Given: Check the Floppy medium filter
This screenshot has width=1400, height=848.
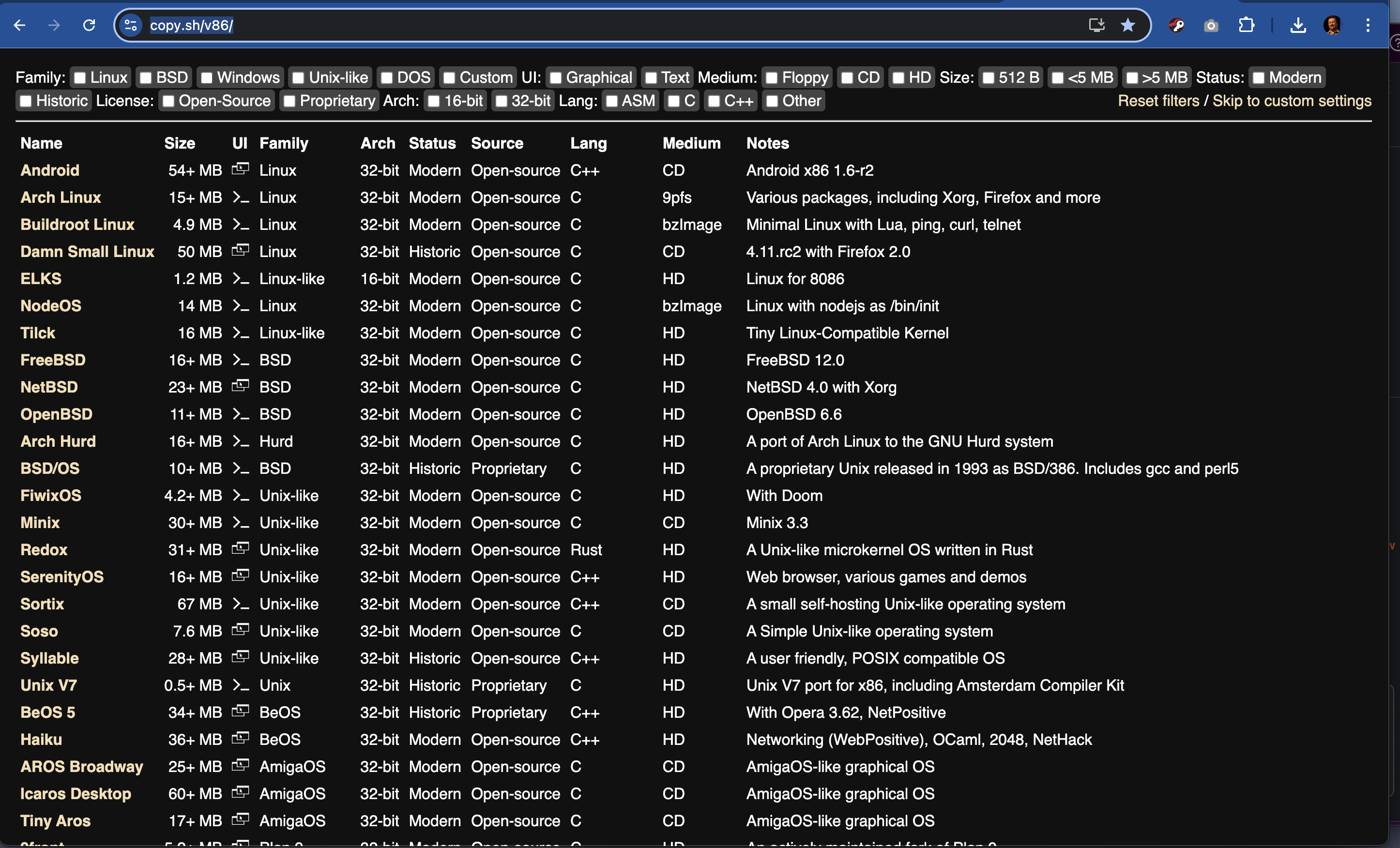Looking at the screenshot, I should pos(772,78).
